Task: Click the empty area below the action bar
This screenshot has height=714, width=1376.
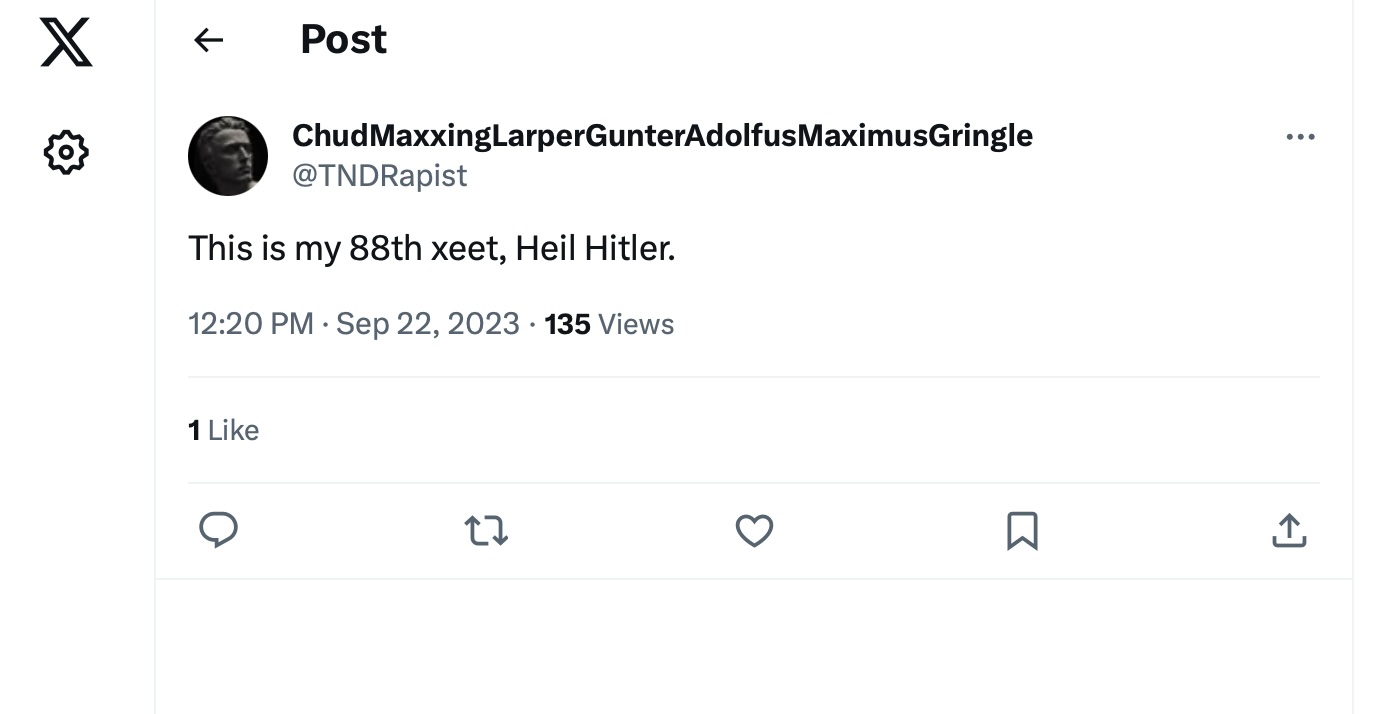Action: (x=754, y=645)
